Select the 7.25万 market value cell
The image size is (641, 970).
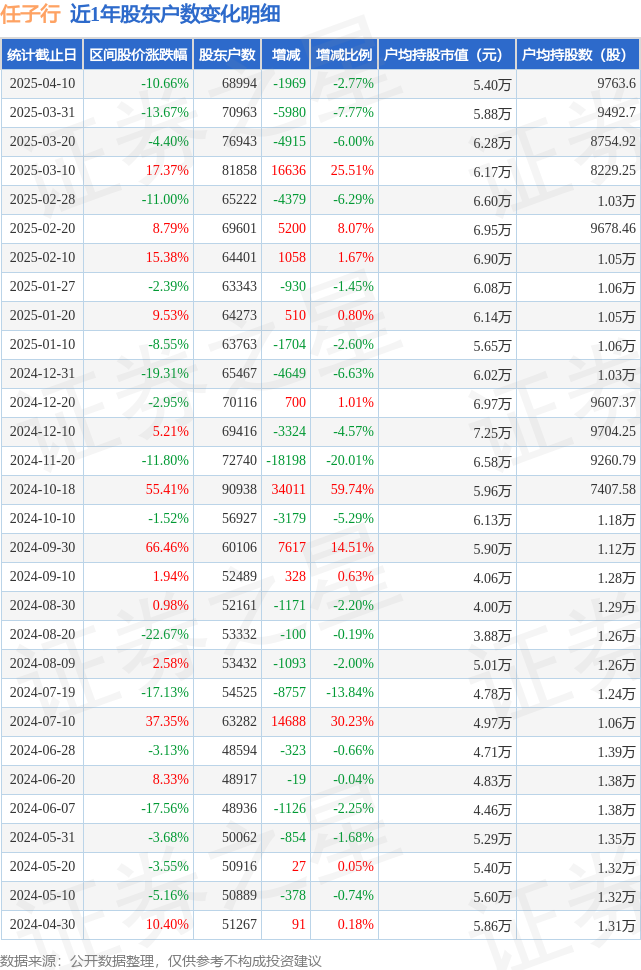coord(492,432)
